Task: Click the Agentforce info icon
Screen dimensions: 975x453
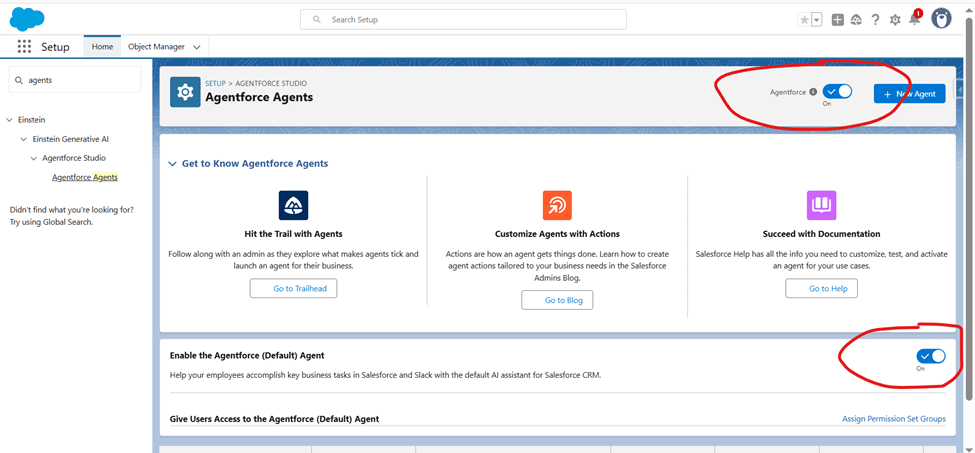Action: [813, 92]
